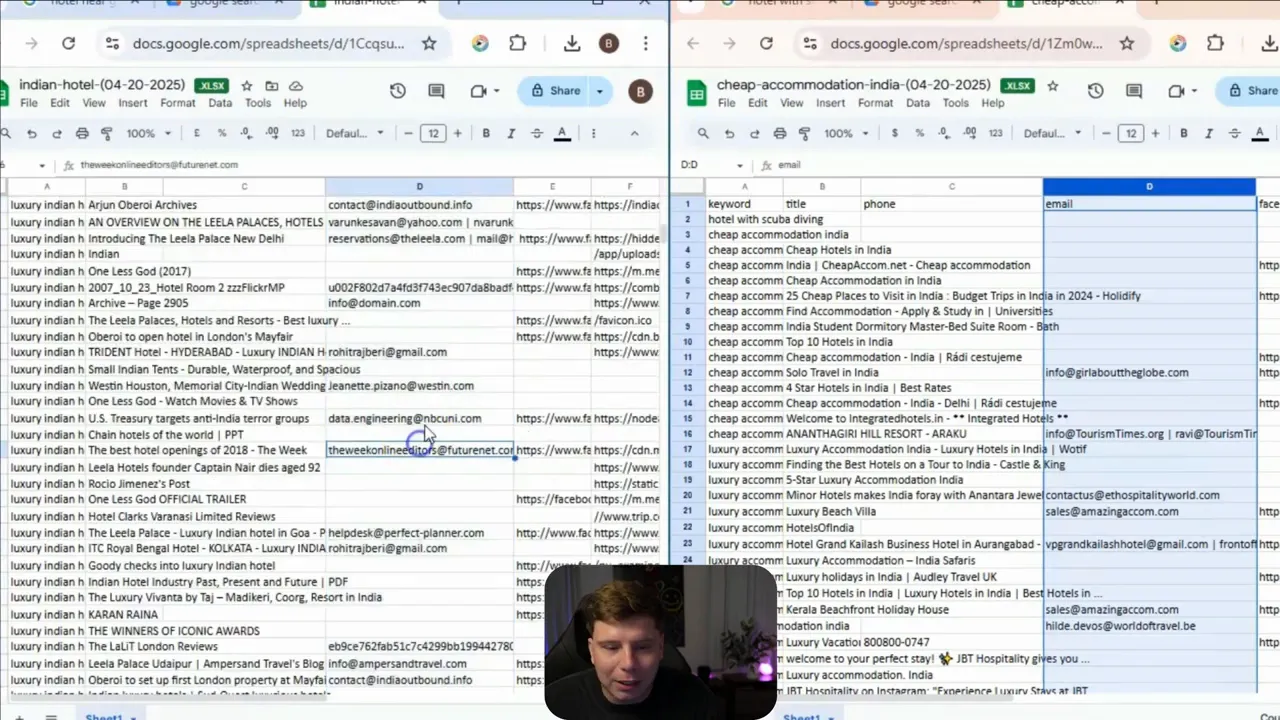Decrease font size in indian-hotel toolbar

point(408,133)
